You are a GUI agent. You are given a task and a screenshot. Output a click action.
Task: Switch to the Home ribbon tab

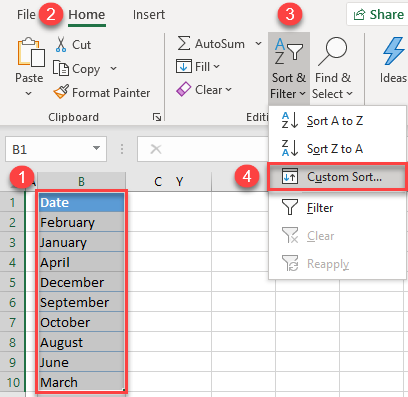point(87,15)
